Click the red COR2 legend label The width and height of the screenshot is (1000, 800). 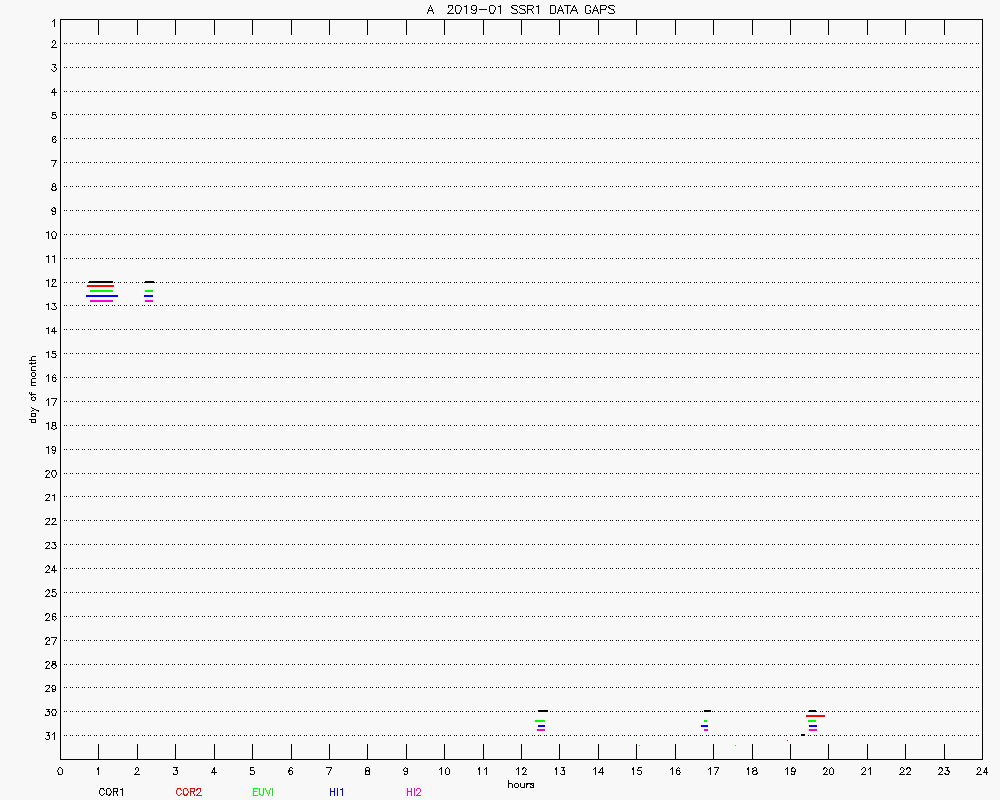(x=188, y=792)
